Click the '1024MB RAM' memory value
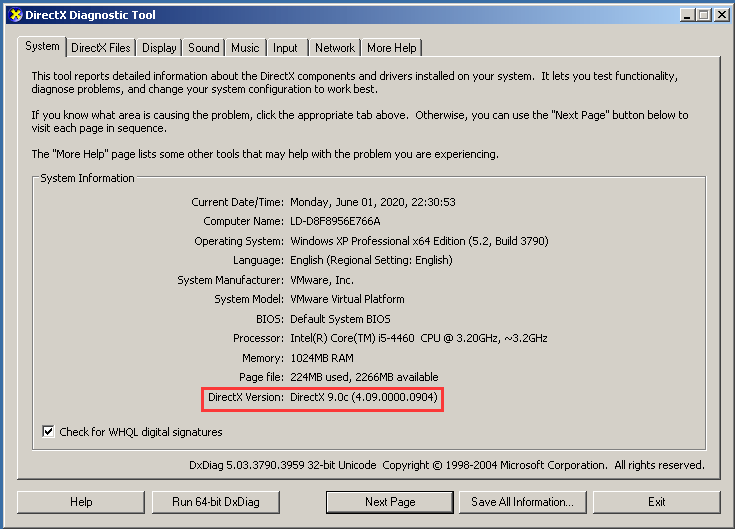The height and width of the screenshot is (529, 735). [x=322, y=358]
